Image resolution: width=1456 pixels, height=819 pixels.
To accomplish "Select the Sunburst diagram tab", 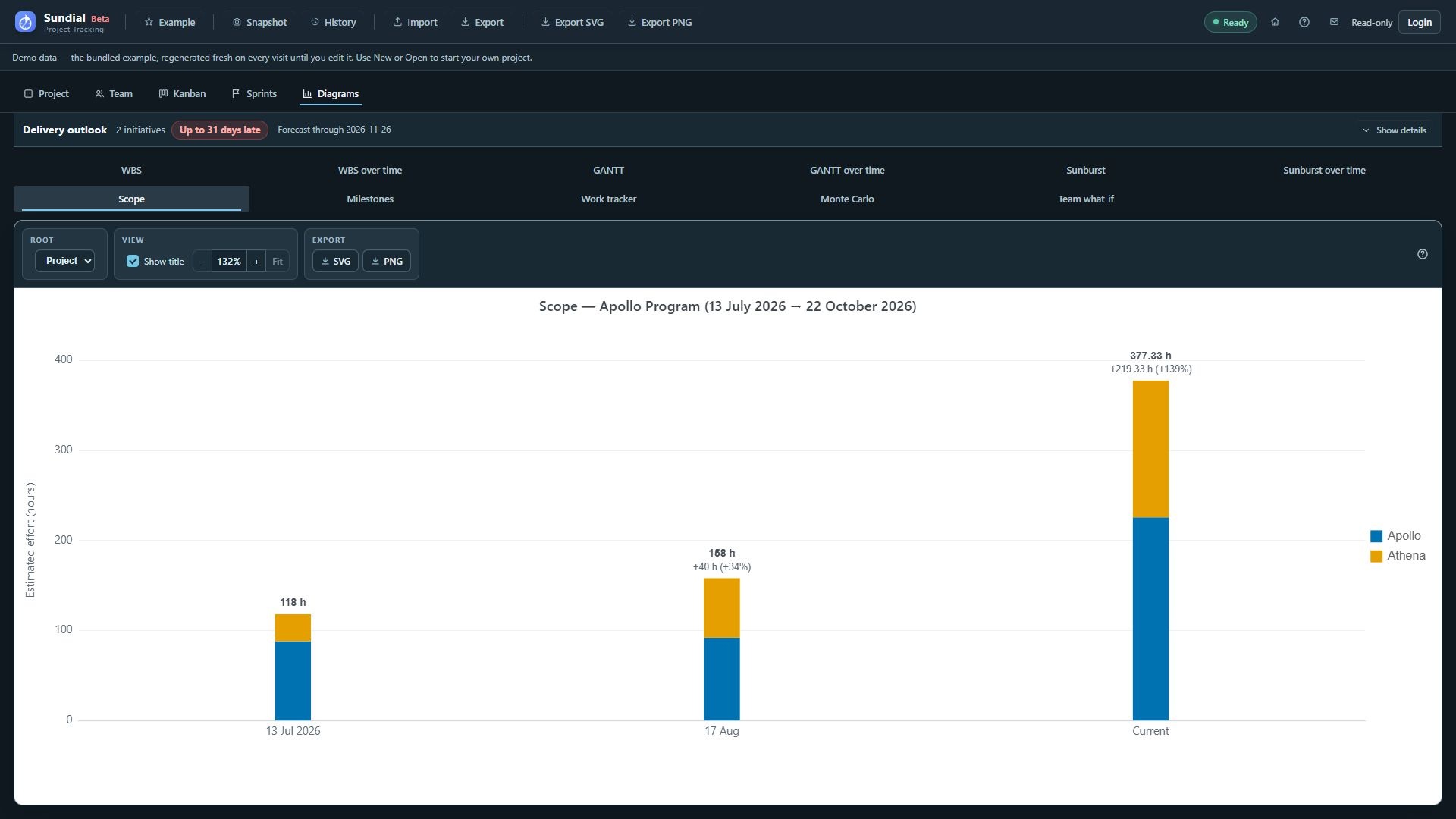I will point(1085,170).
